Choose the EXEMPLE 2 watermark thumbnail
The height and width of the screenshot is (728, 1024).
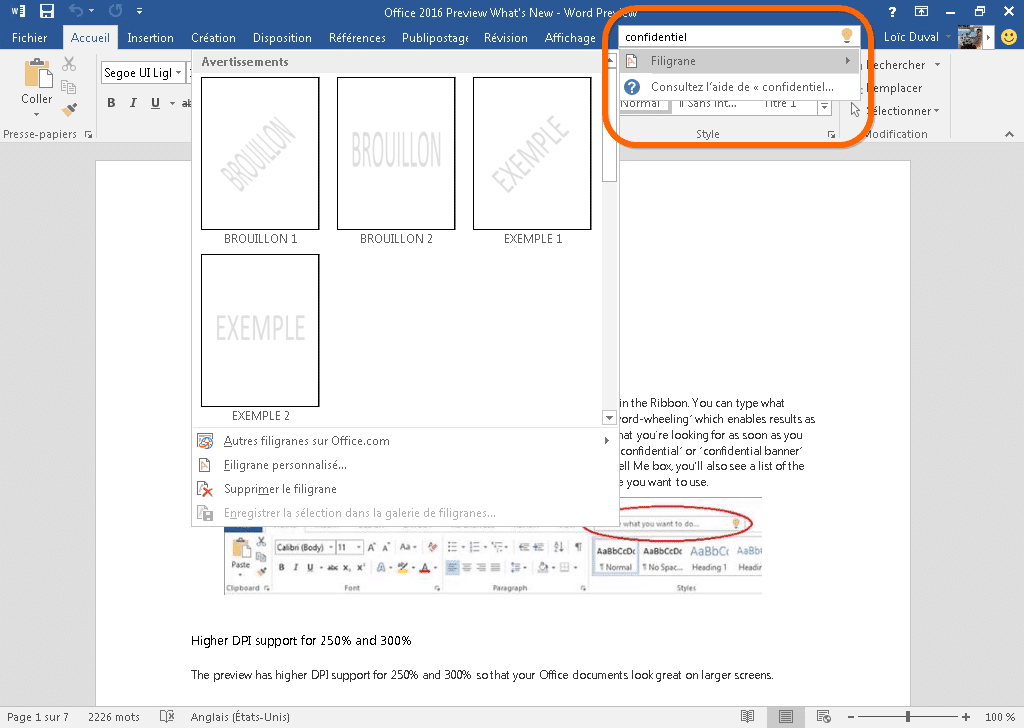(x=260, y=330)
